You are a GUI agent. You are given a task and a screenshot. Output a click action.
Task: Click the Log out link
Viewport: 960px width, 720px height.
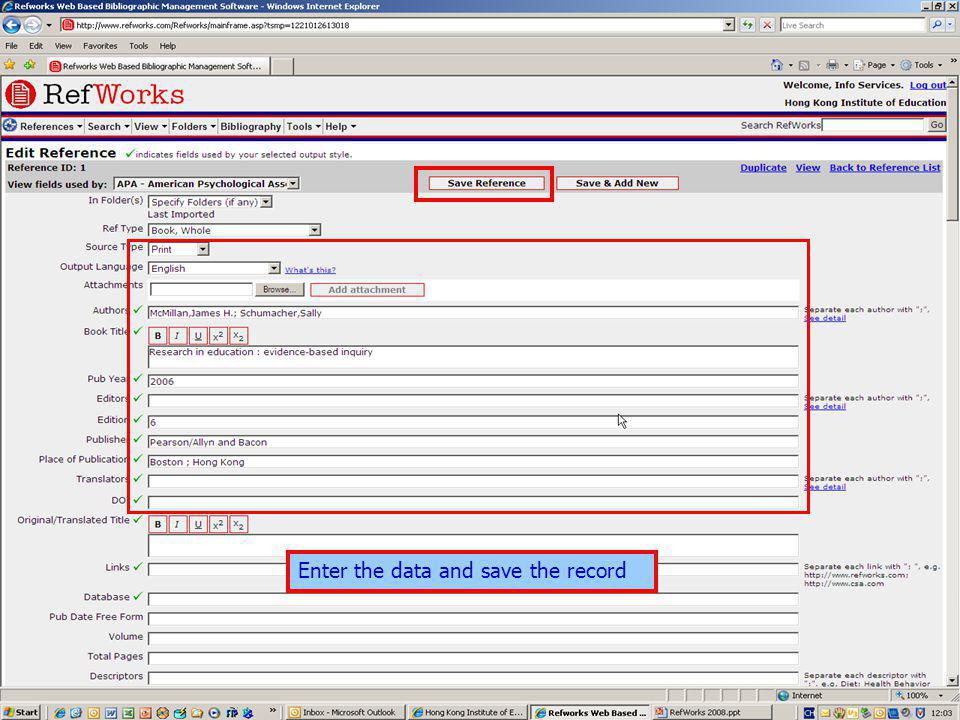(x=928, y=85)
